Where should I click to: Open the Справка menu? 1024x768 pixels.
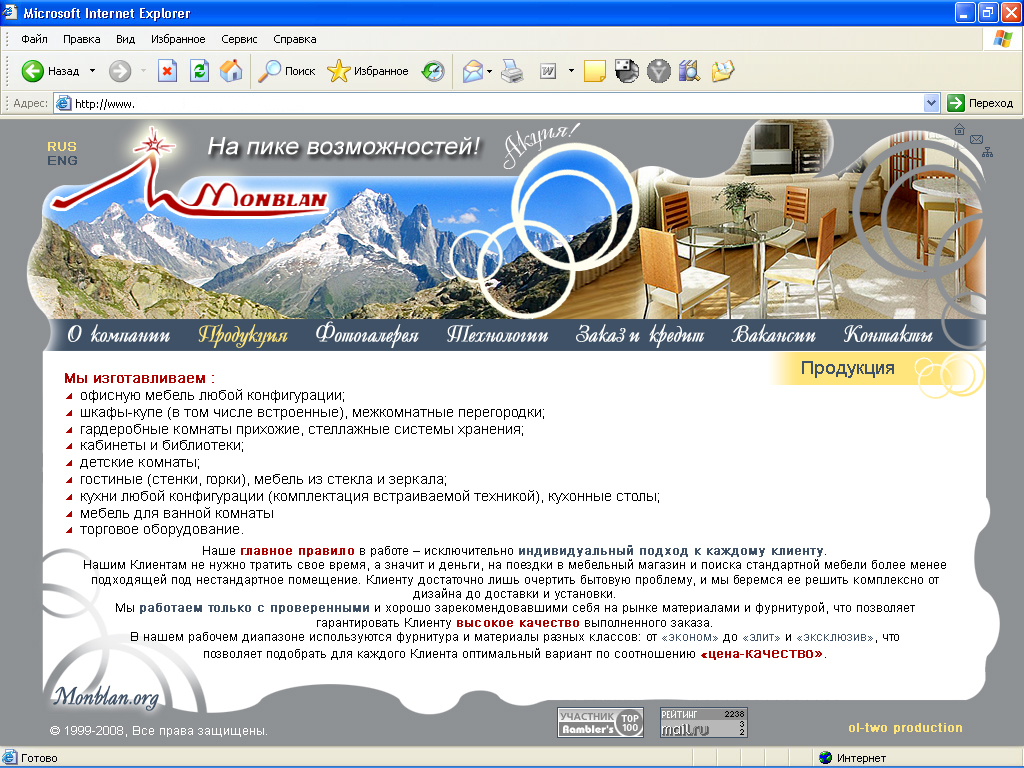point(295,39)
